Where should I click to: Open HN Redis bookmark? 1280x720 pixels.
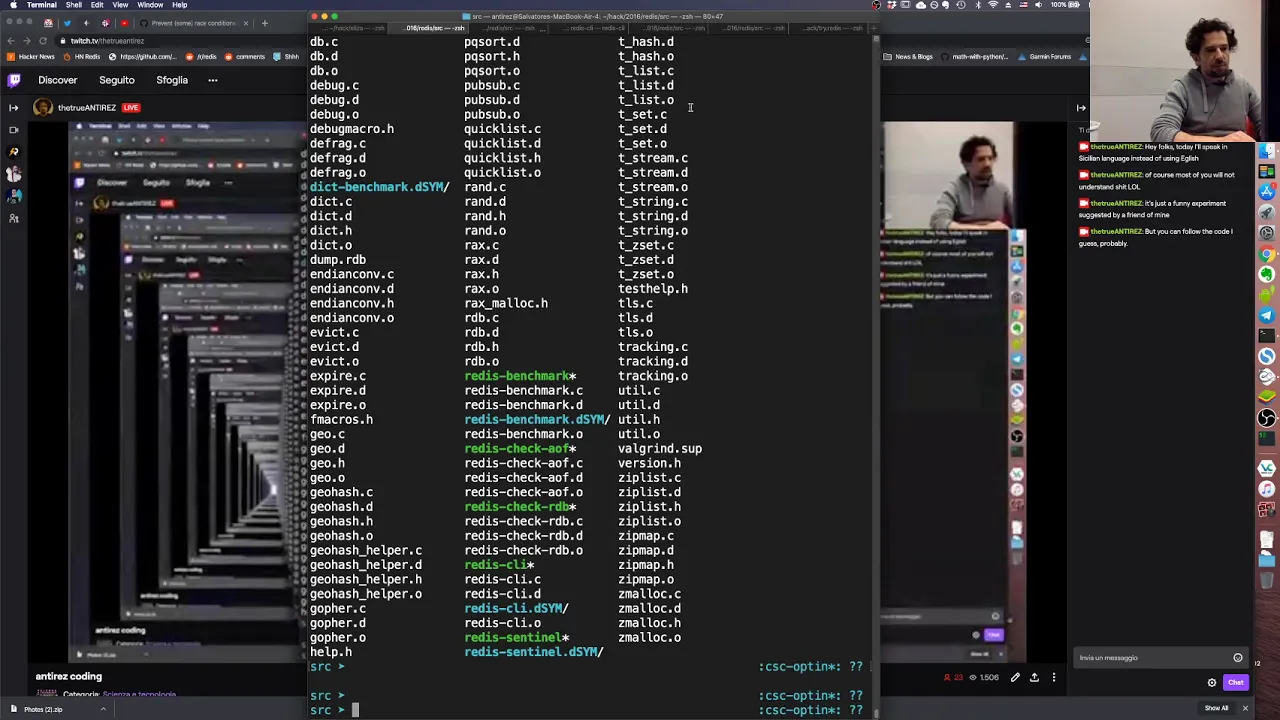pyautogui.click(x=82, y=57)
